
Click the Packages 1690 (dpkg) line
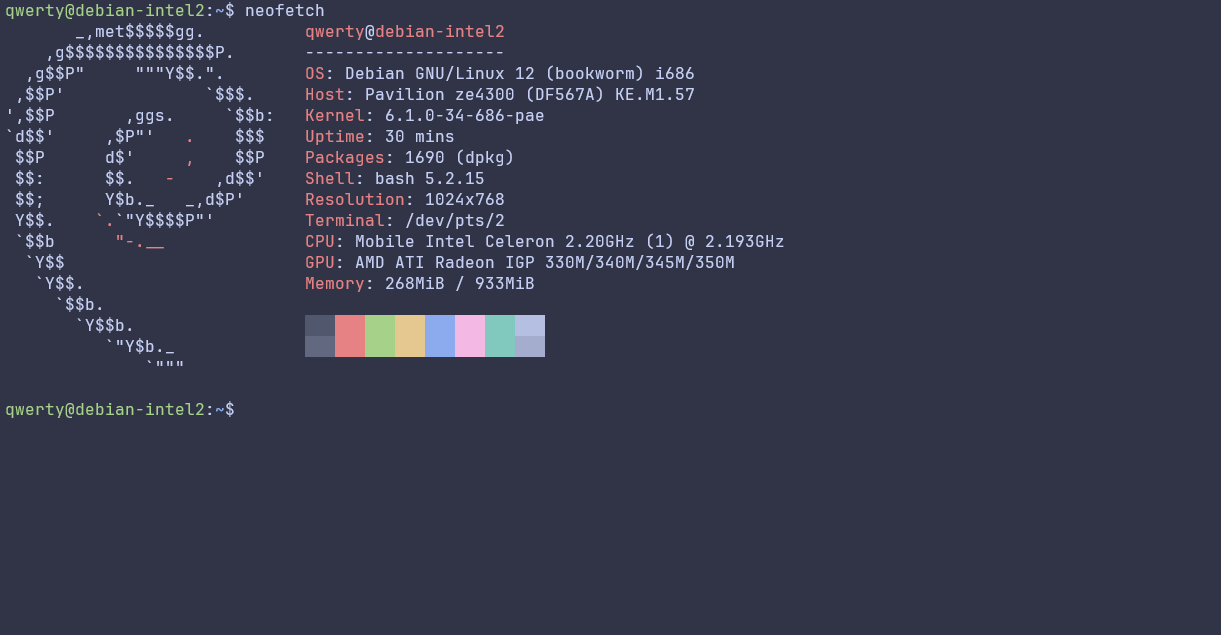click(410, 158)
